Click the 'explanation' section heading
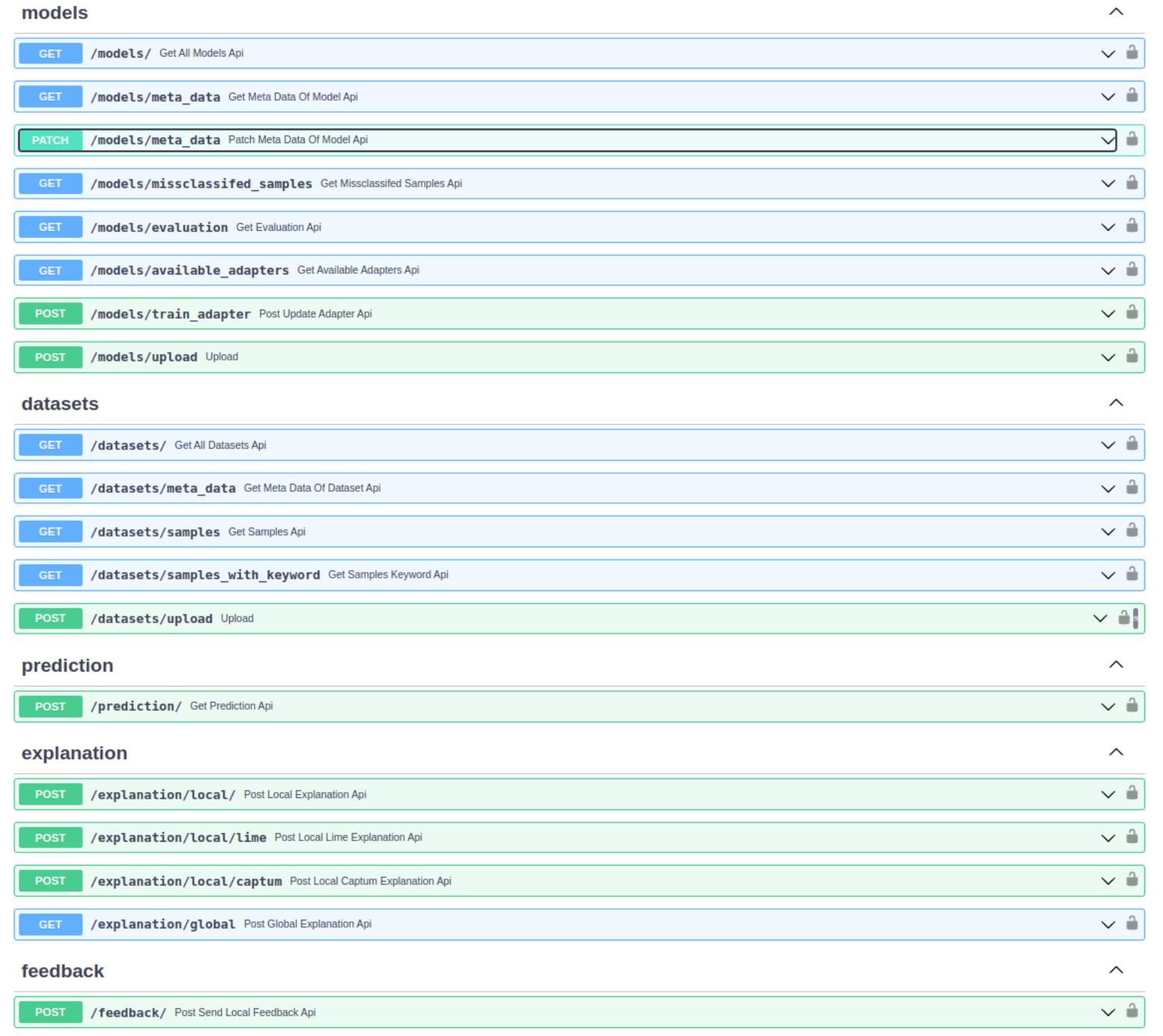 coord(75,753)
